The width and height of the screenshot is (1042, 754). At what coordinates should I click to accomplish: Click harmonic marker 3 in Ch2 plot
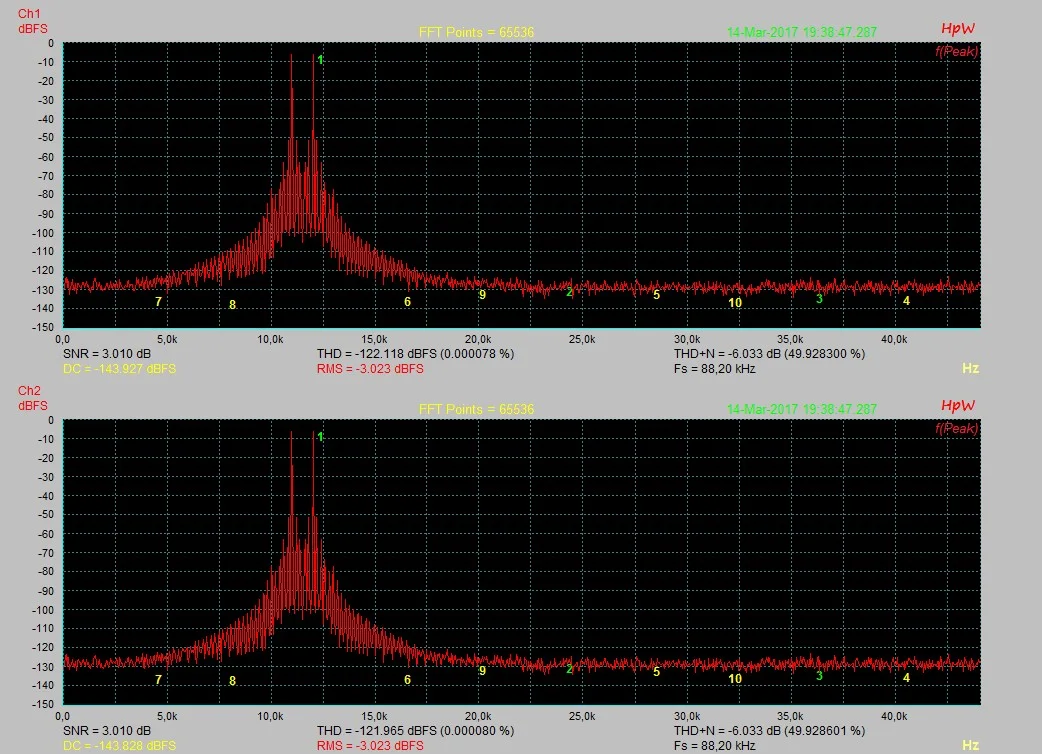click(819, 676)
